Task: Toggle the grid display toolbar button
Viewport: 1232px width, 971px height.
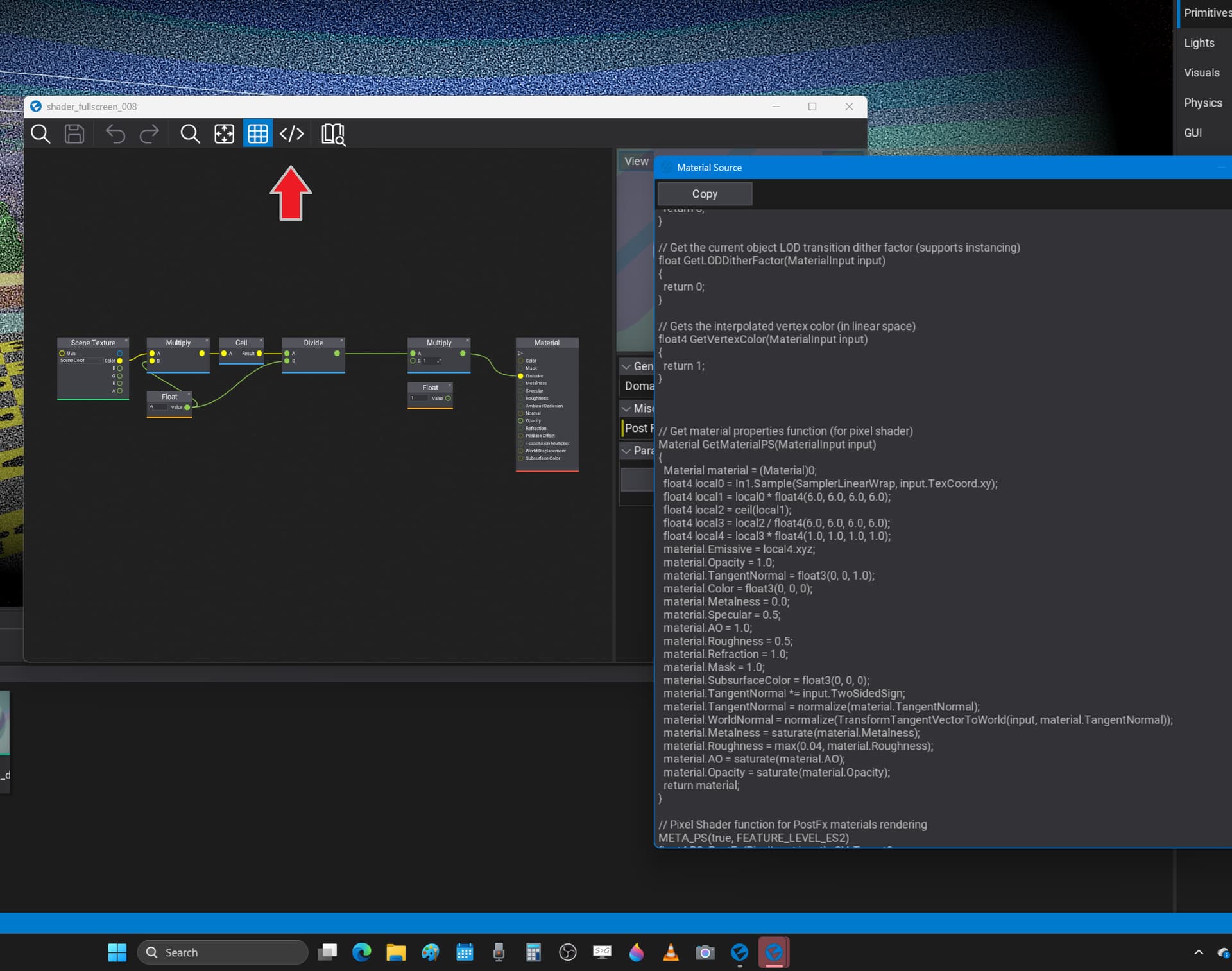Action: (257, 133)
